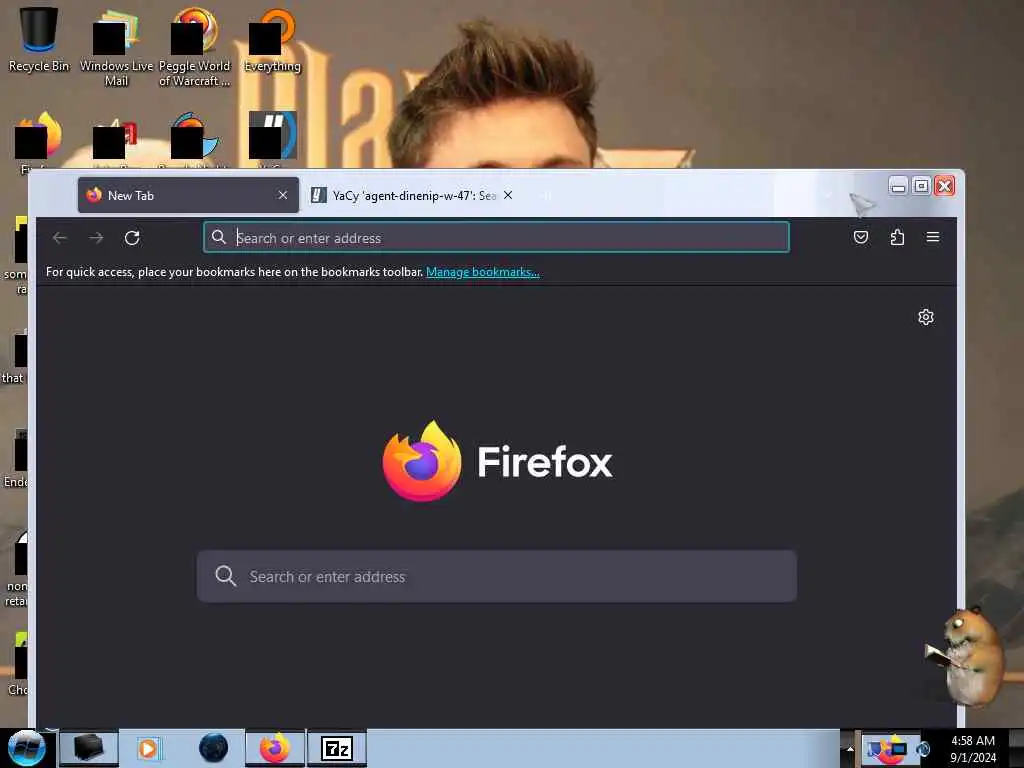Focus the top Search or enter address bar
This screenshot has height=768, width=1024.
click(x=496, y=237)
